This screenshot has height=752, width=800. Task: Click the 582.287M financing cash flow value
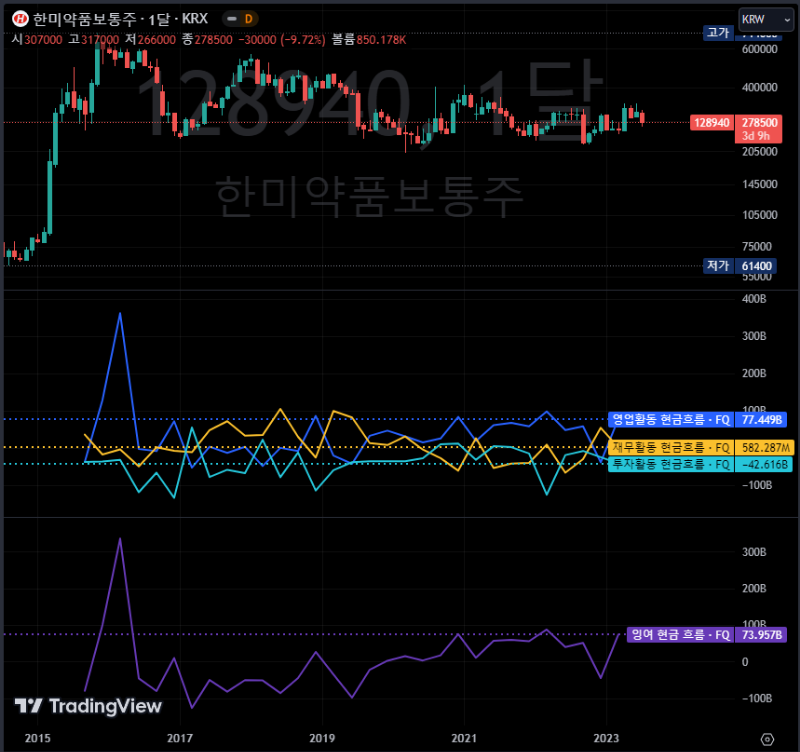(x=765, y=448)
